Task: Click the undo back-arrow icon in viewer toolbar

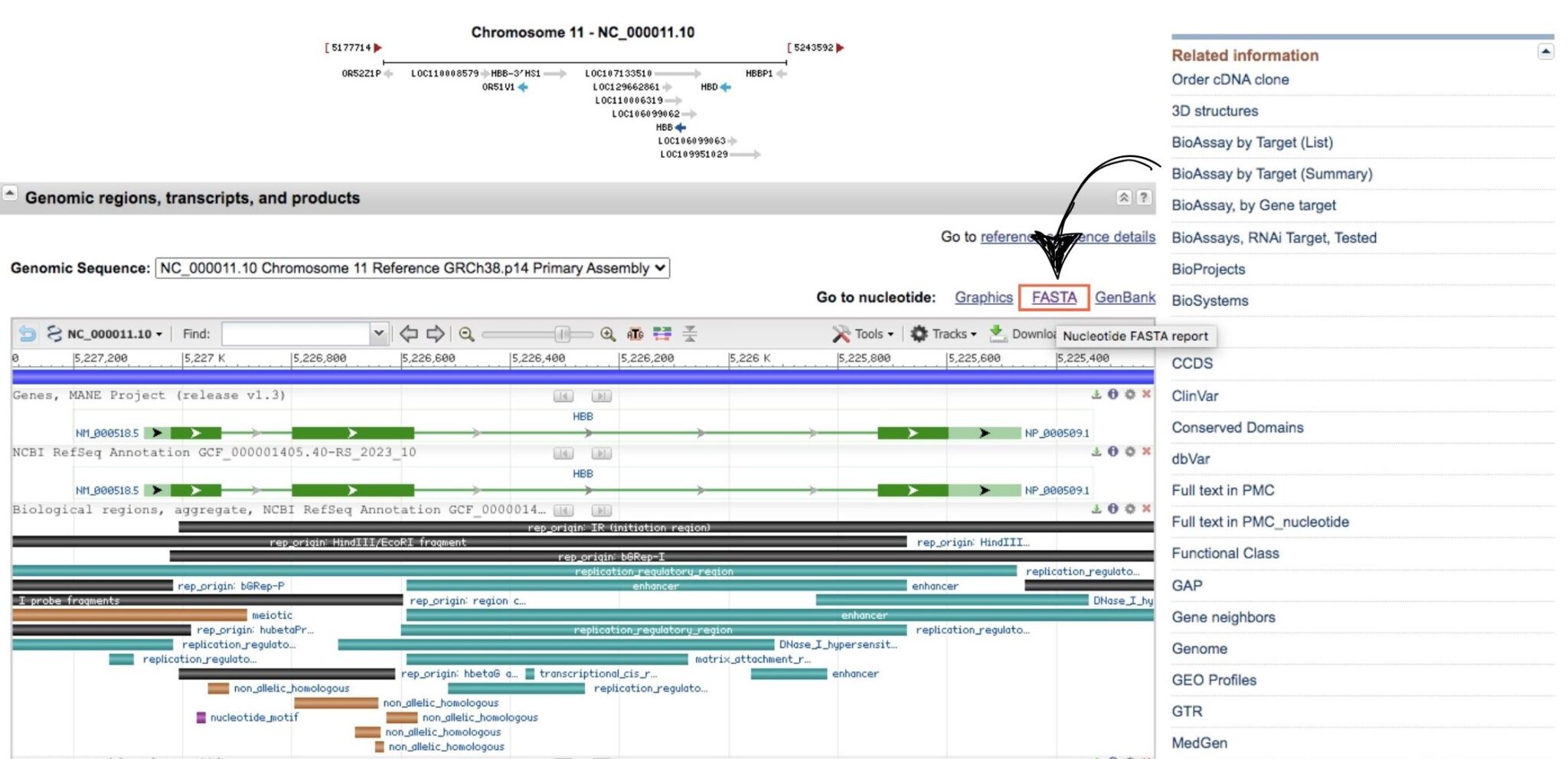Action: [x=28, y=333]
